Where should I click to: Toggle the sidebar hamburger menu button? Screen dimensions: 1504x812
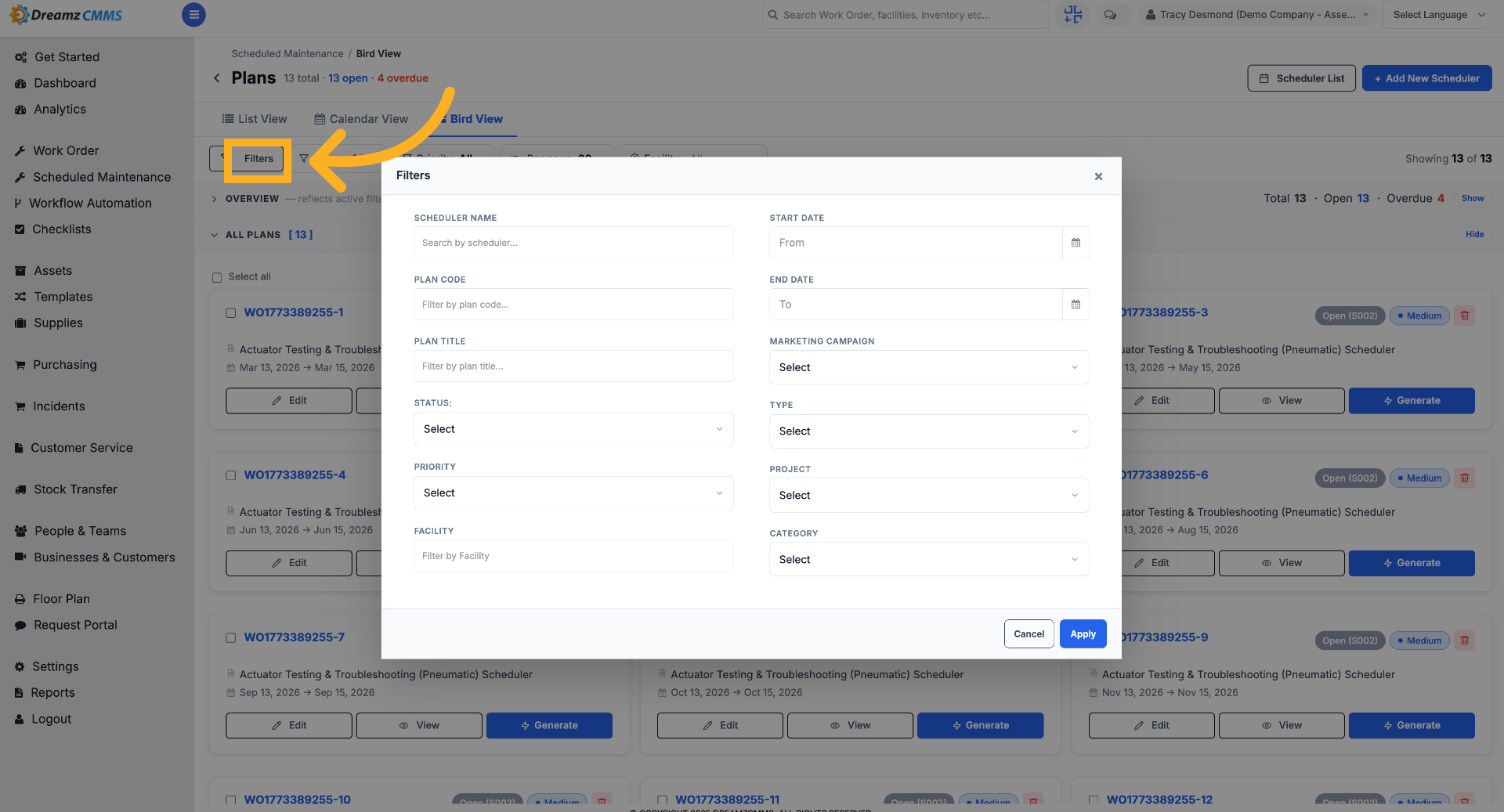(193, 15)
